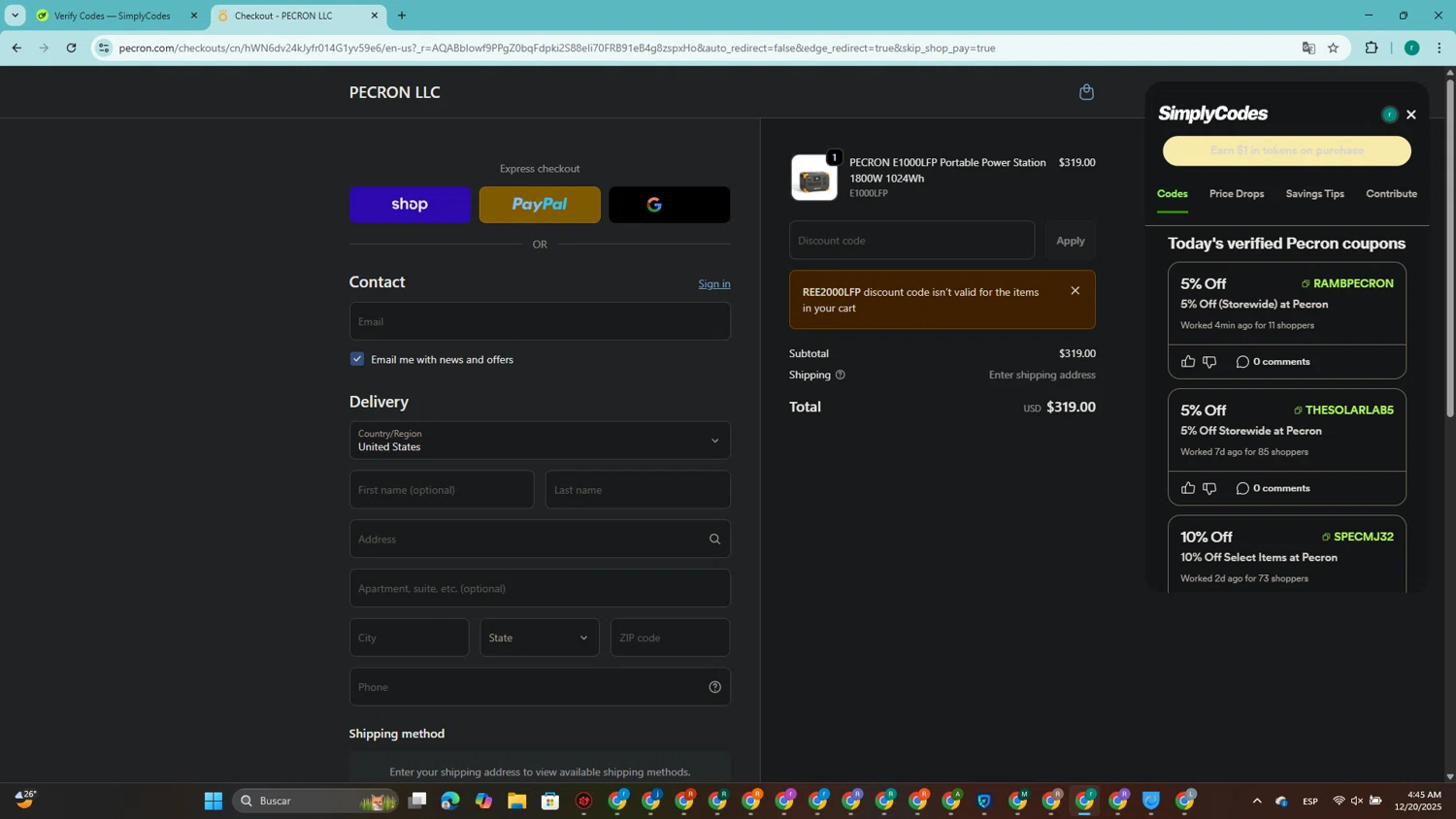Open the Chrome profile avatar

[x=1411, y=48]
